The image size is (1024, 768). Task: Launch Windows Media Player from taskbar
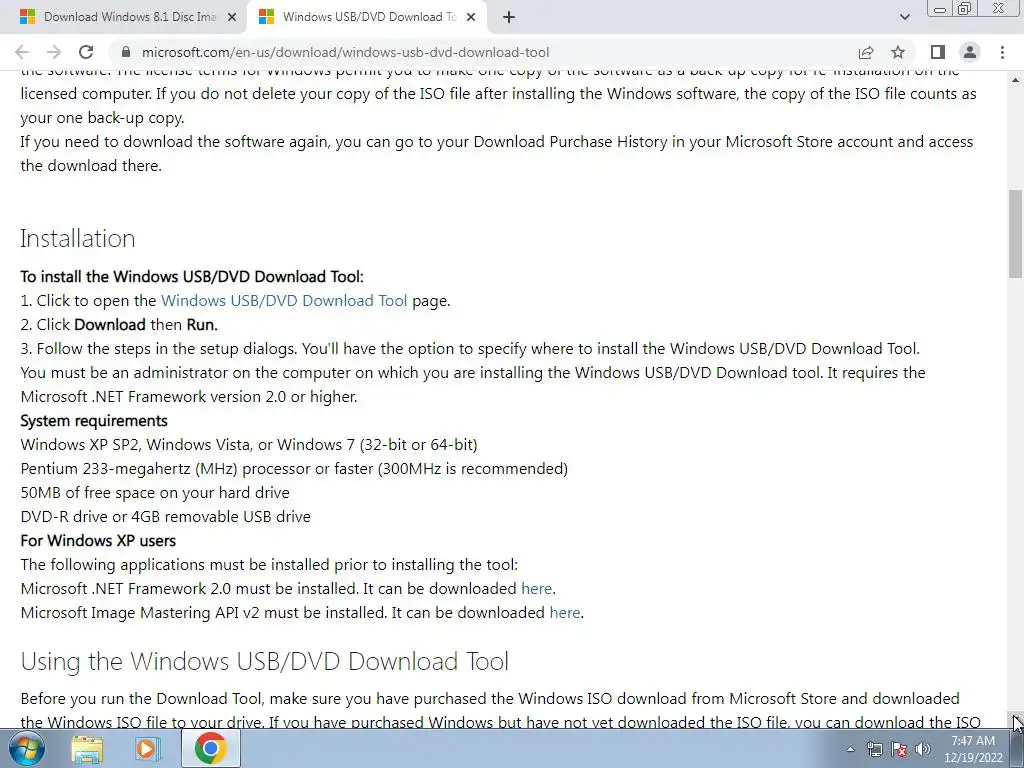pos(148,749)
